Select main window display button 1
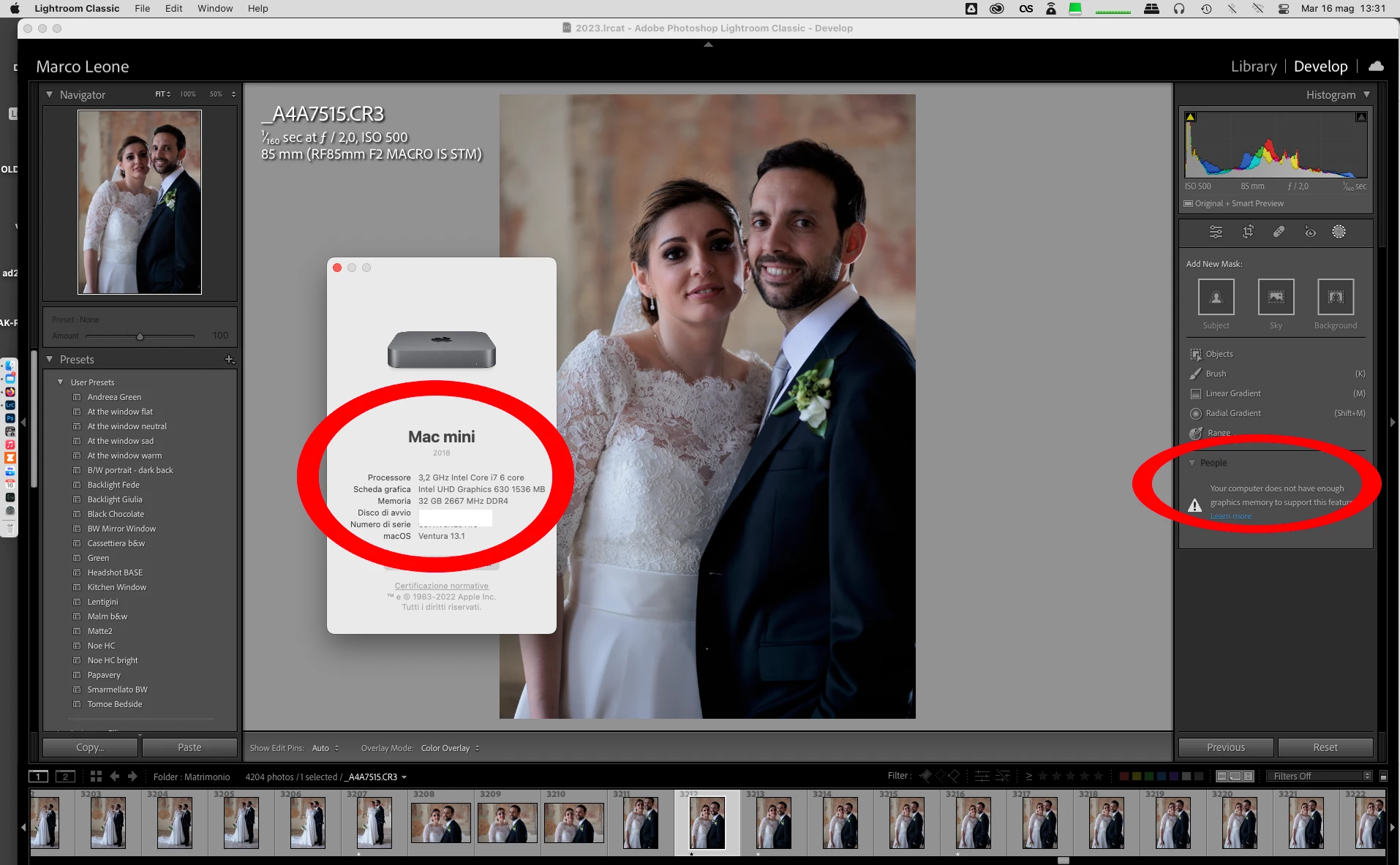This screenshot has width=1400, height=865. point(39,777)
